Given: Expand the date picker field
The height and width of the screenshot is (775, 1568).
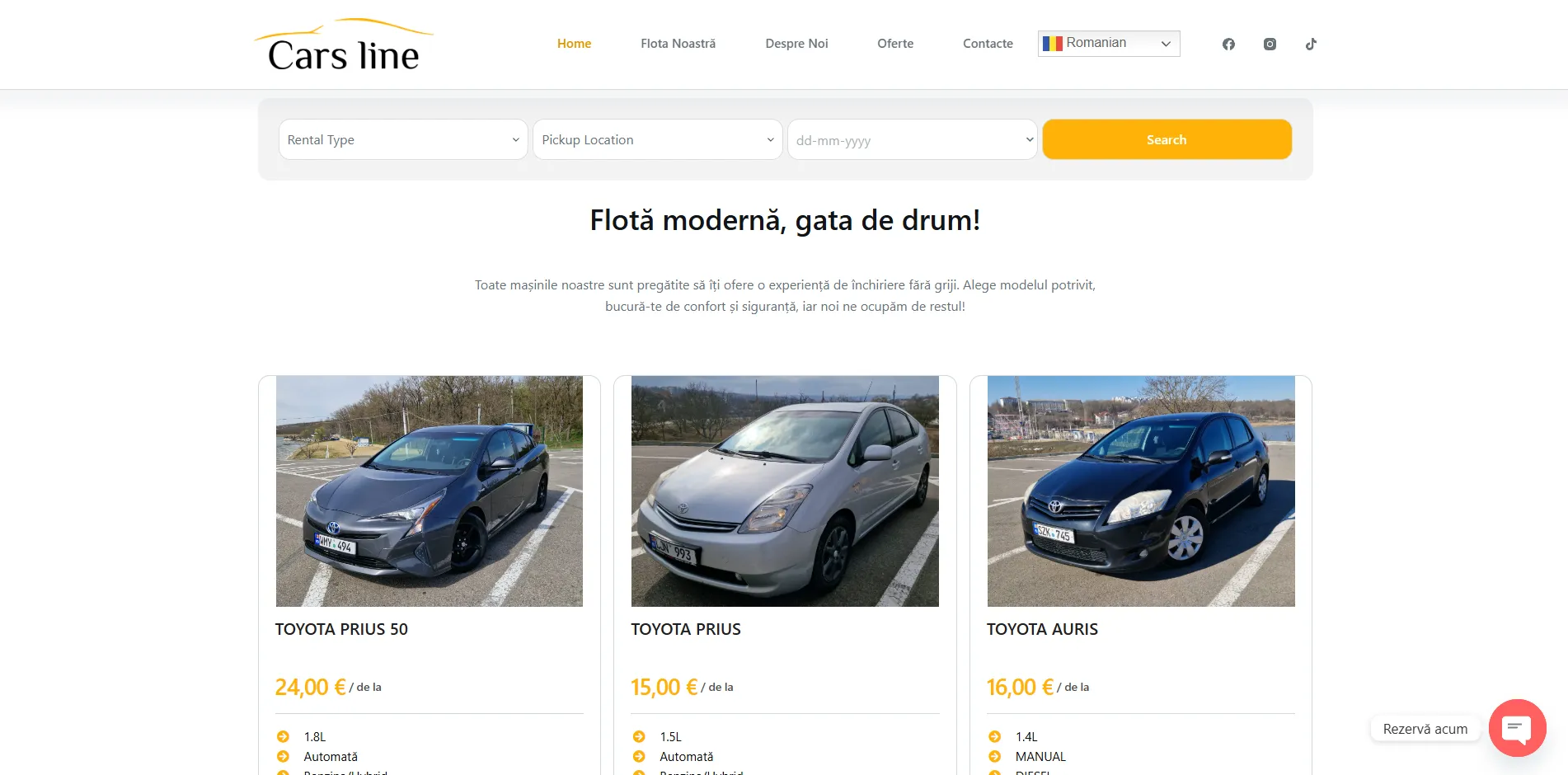Looking at the screenshot, I should [x=913, y=139].
